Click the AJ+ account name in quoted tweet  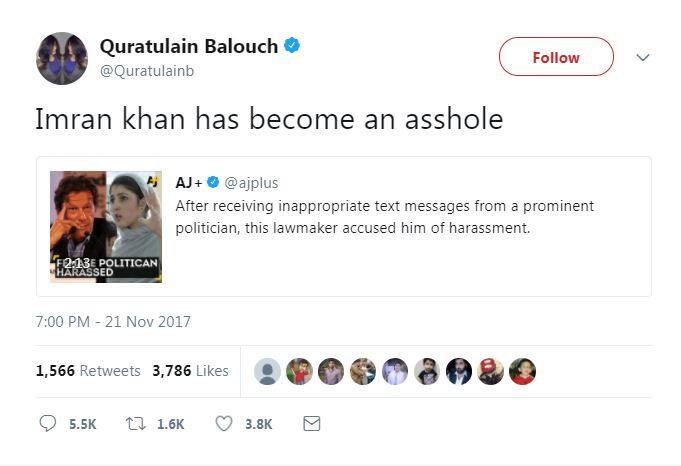coord(188,183)
